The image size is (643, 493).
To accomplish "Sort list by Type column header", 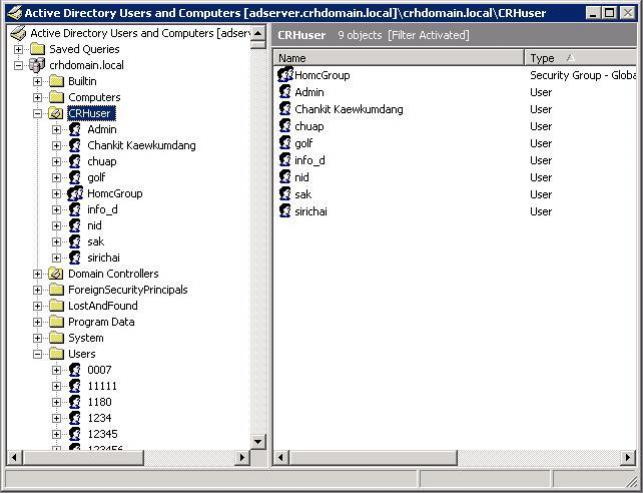I will tap(581, 58).
